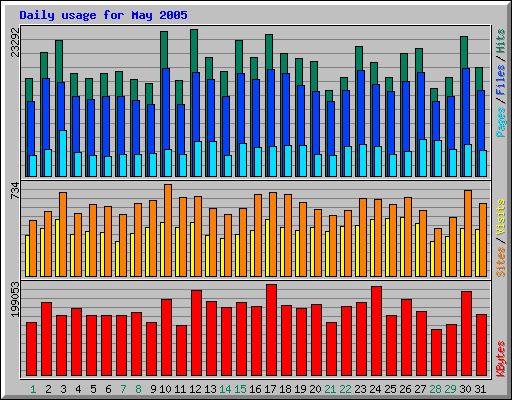Image resolution: width=512 pixels, height=400 pixels.
Task: Click the green "Hits" legend label
Action: (500, 41)
